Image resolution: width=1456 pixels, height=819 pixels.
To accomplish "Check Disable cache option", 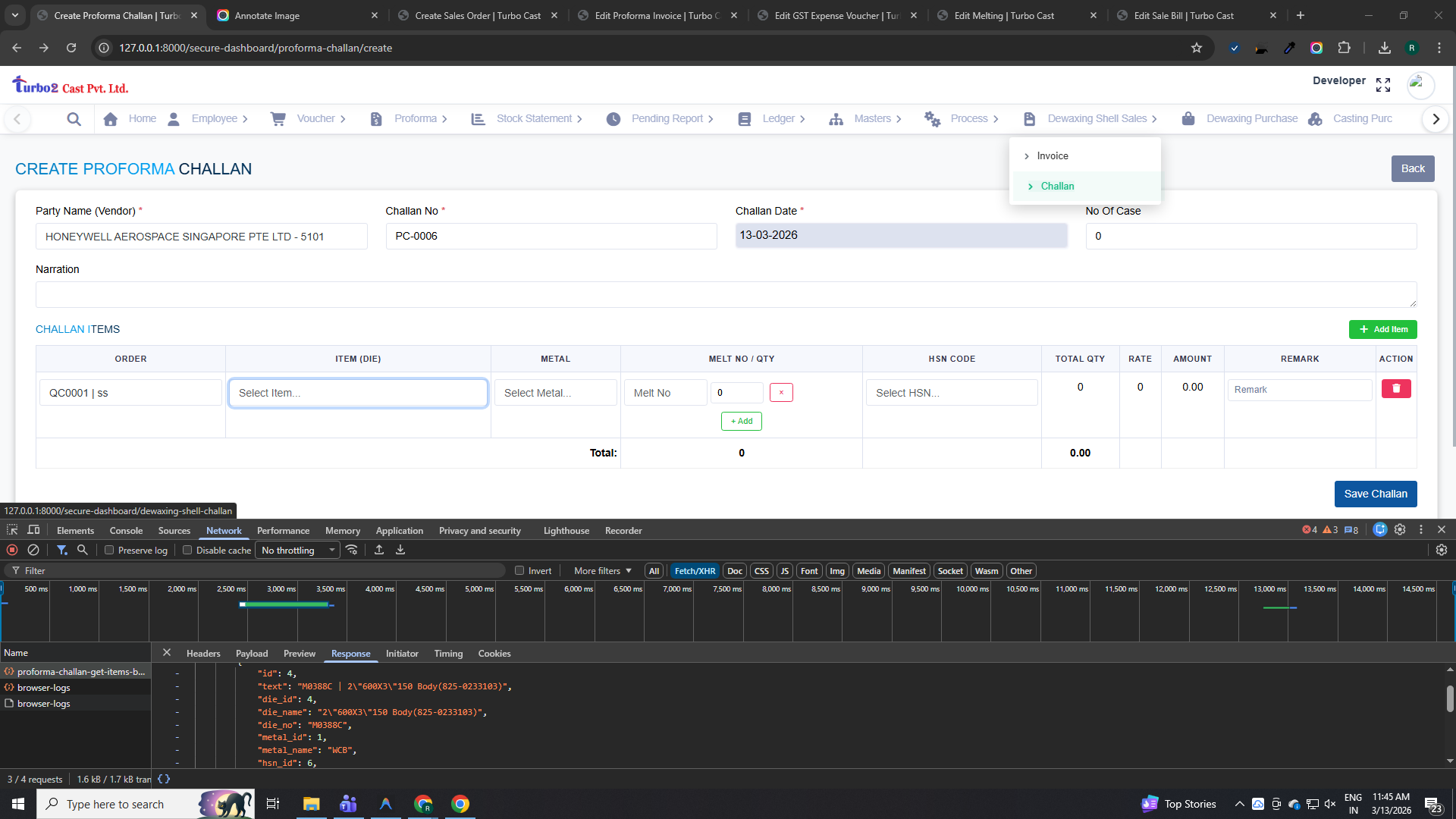I will (x=187, y=551).
